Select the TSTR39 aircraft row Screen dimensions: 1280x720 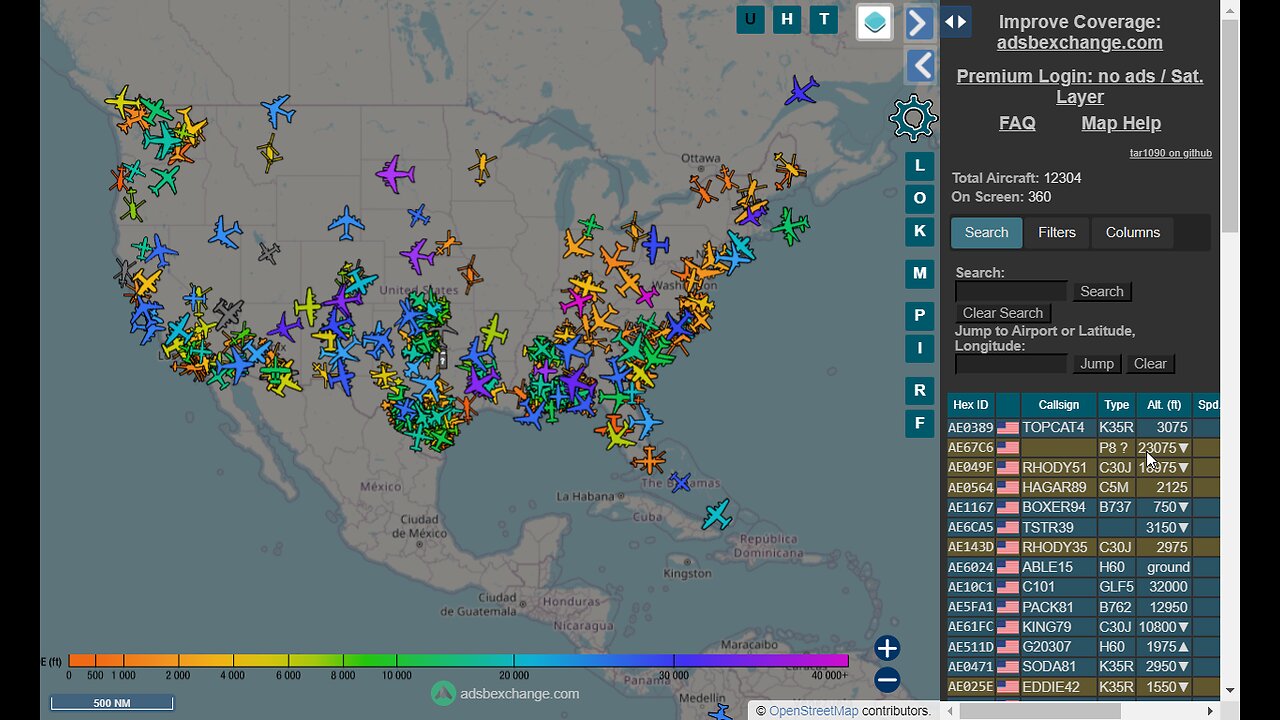(x=1083, y=527)
